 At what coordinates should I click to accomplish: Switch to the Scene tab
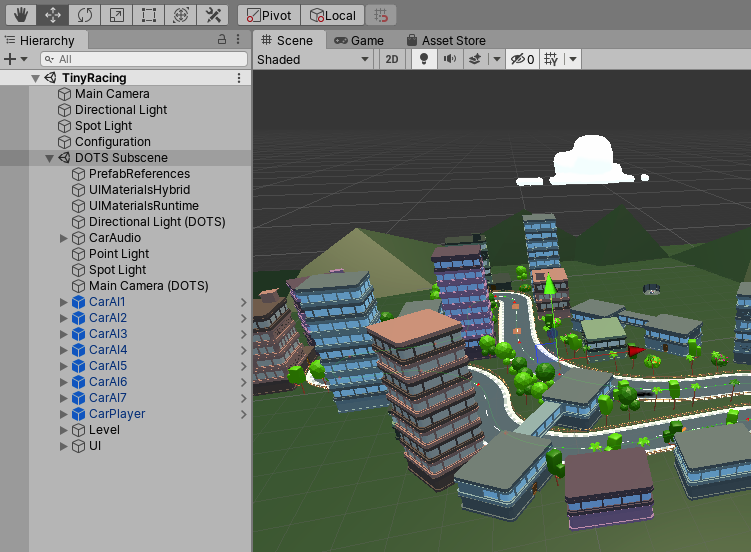289,40
